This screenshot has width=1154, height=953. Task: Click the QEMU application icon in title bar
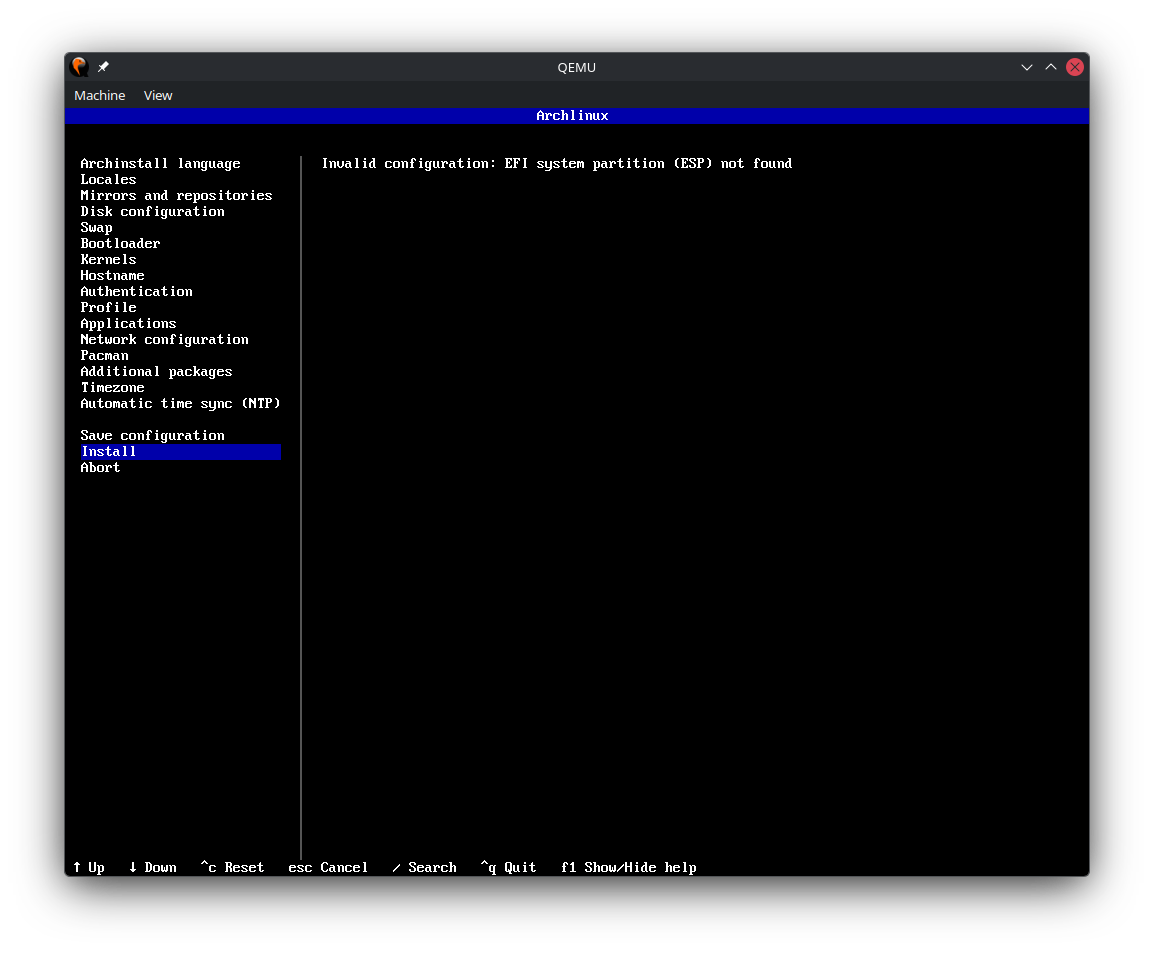79,67
